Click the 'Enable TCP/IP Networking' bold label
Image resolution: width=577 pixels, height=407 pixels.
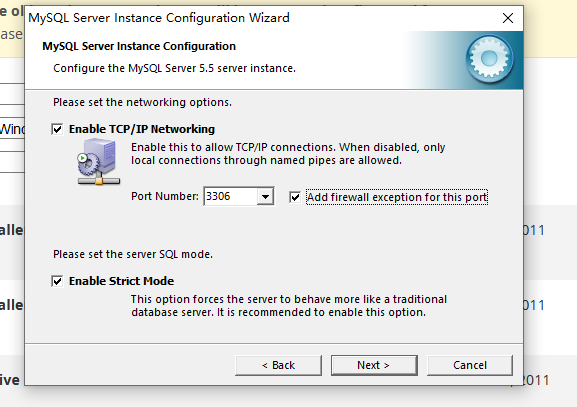click(x=142, y=129)
